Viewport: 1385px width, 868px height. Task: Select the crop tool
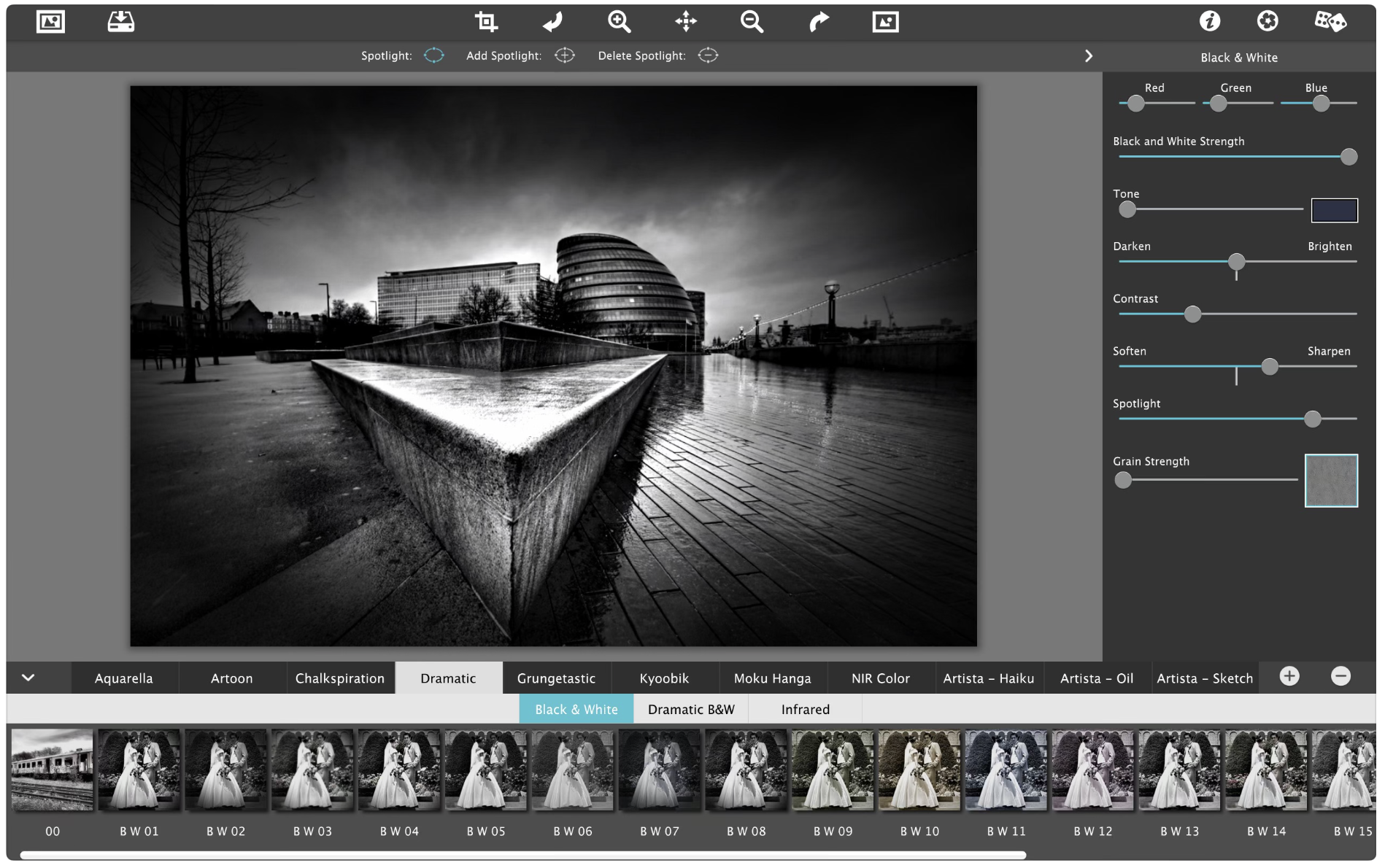(486, 22)
